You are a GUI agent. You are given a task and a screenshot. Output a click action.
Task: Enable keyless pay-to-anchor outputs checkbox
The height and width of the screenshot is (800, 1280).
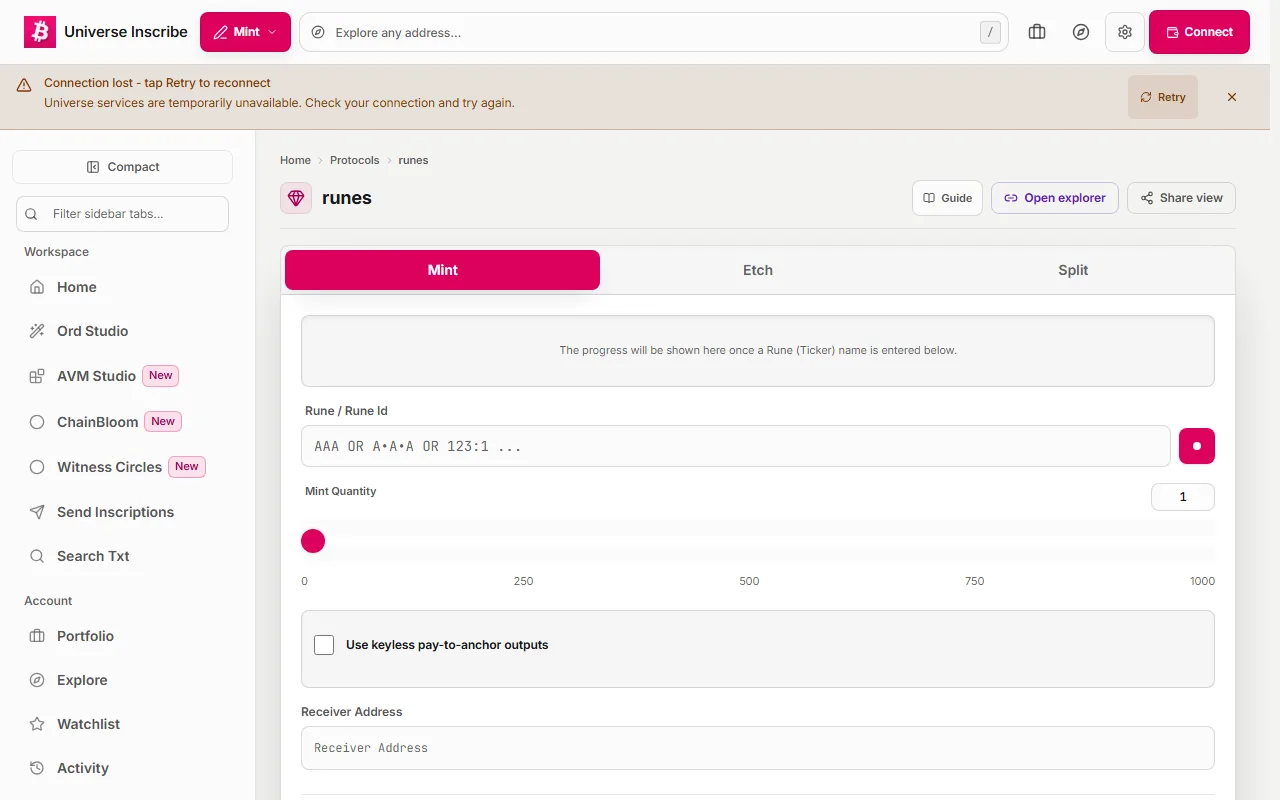click(324, 645)
